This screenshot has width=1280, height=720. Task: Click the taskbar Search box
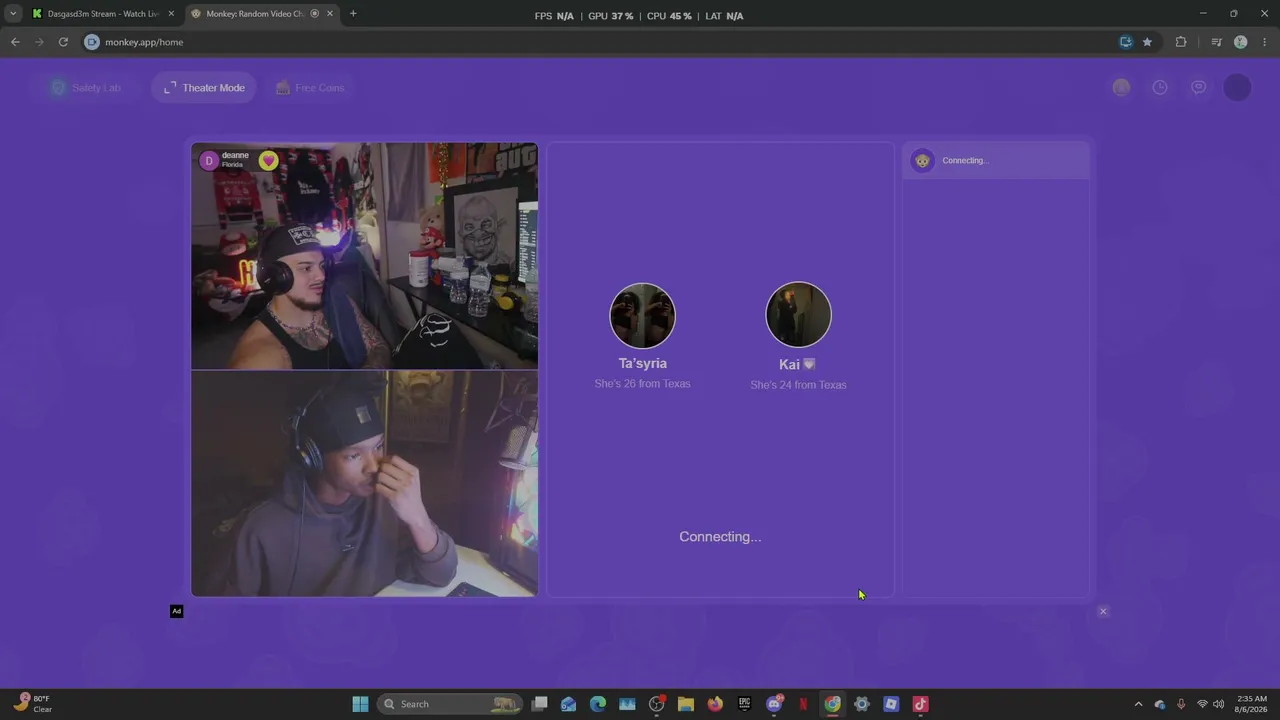point(451,704)
